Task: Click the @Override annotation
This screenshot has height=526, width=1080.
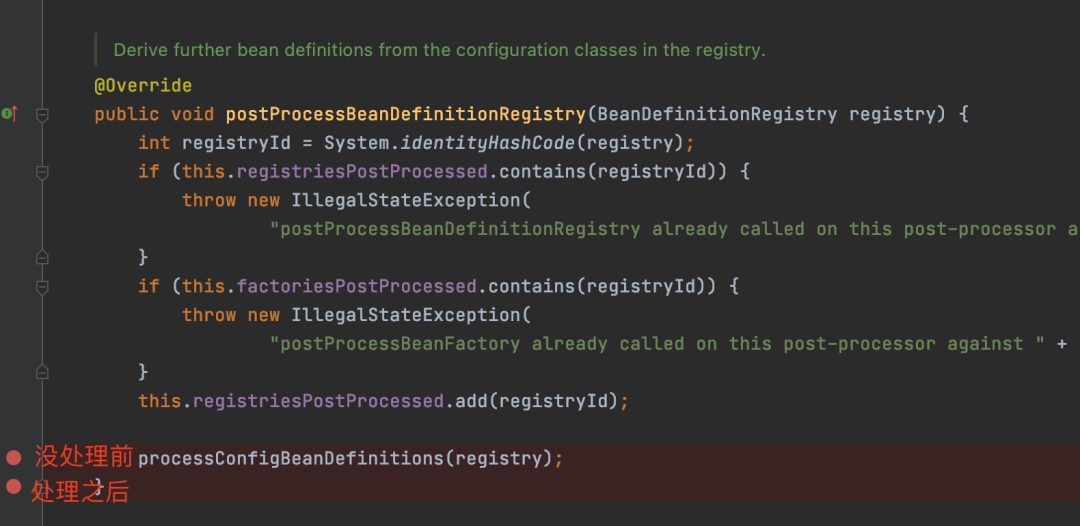Action: click(143, 86)
